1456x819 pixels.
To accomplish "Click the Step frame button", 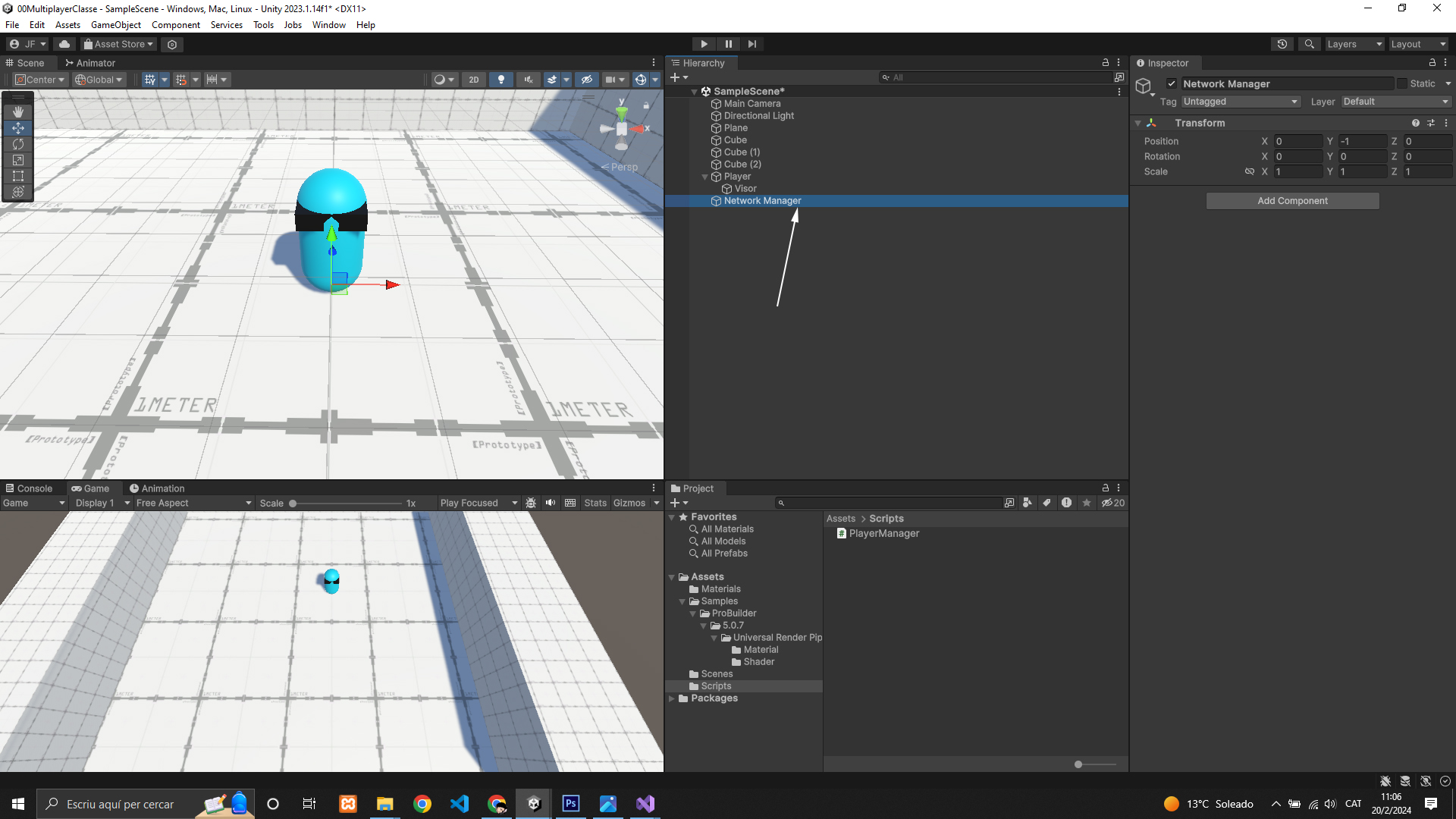I will click(752, 44).
